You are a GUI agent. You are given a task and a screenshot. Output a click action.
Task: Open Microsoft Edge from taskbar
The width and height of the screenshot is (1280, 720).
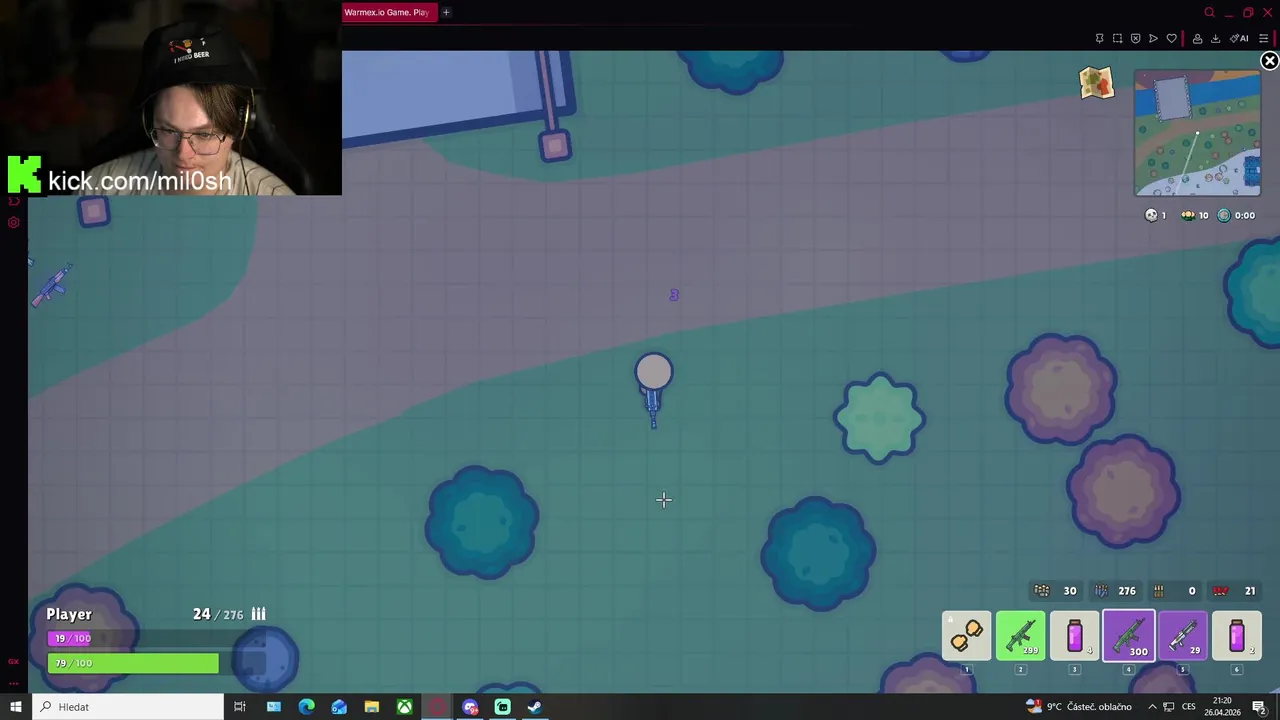306,707
